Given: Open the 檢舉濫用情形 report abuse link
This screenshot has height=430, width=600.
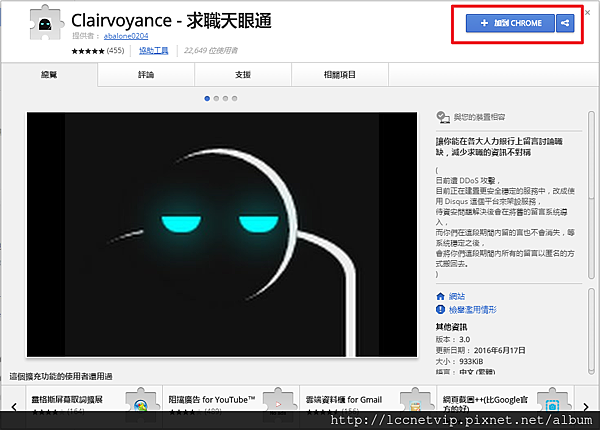Looking at the screenshot, I should 473,309.
